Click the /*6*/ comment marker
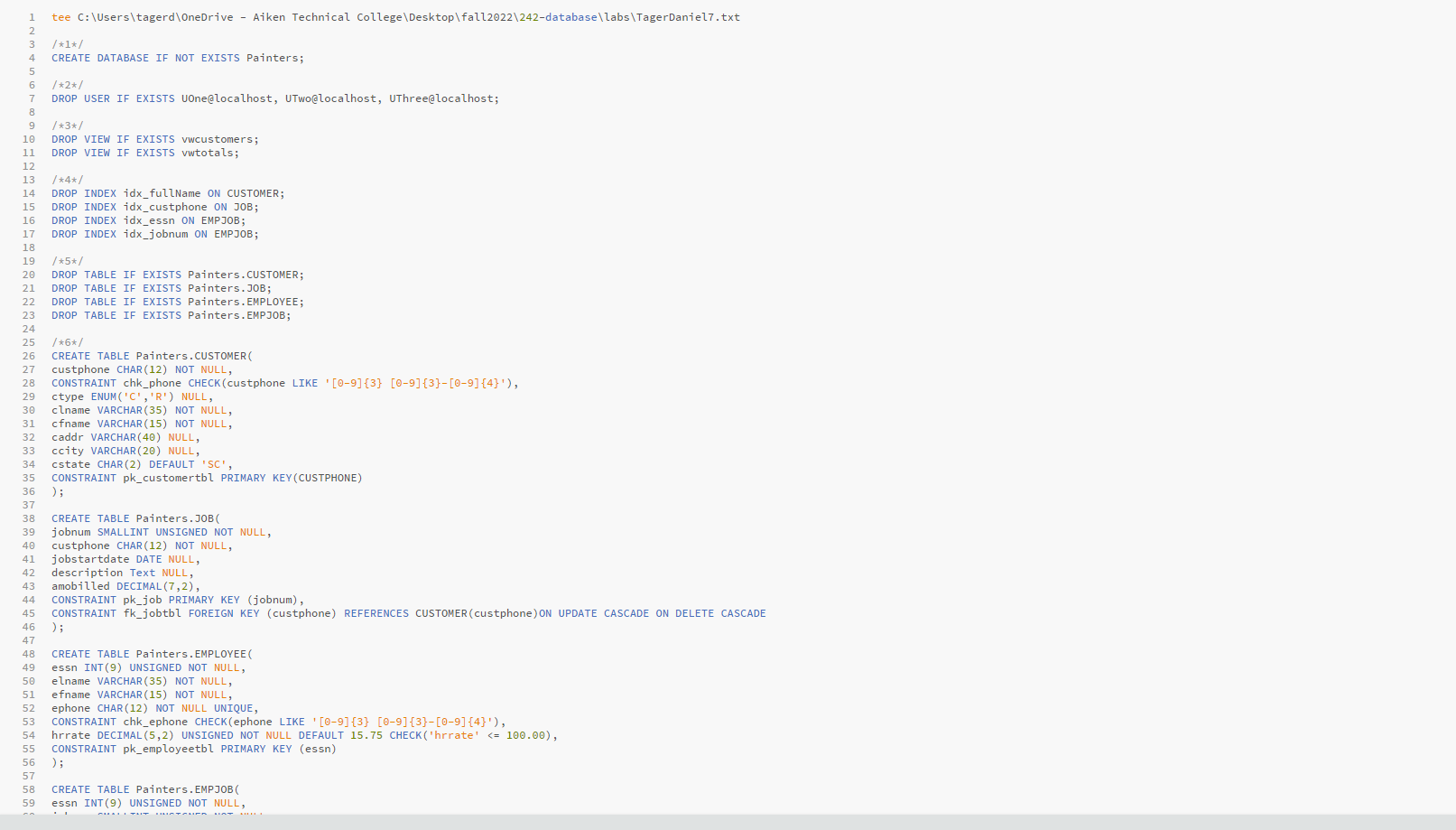Screen dimensions: 1456x830 [67, 342]
